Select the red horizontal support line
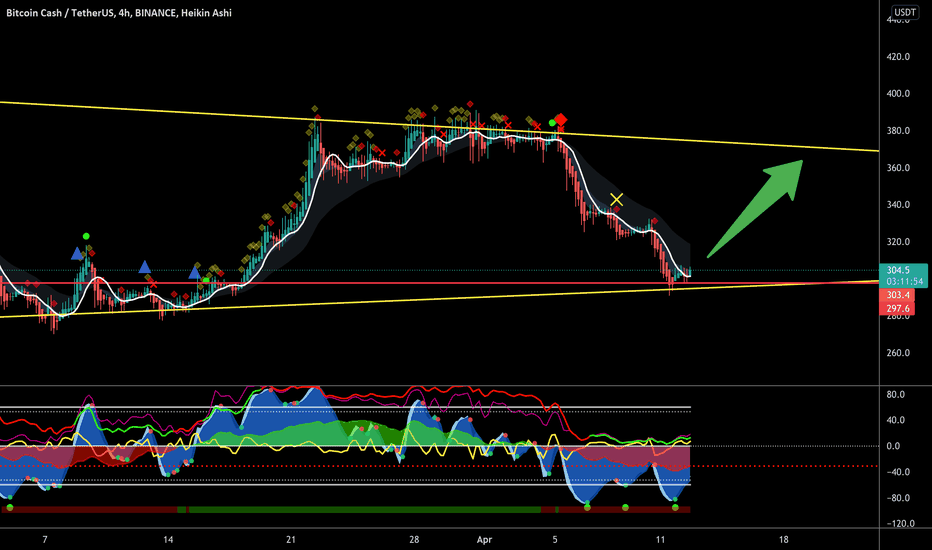932x550 pixels. tap(439, 283)
